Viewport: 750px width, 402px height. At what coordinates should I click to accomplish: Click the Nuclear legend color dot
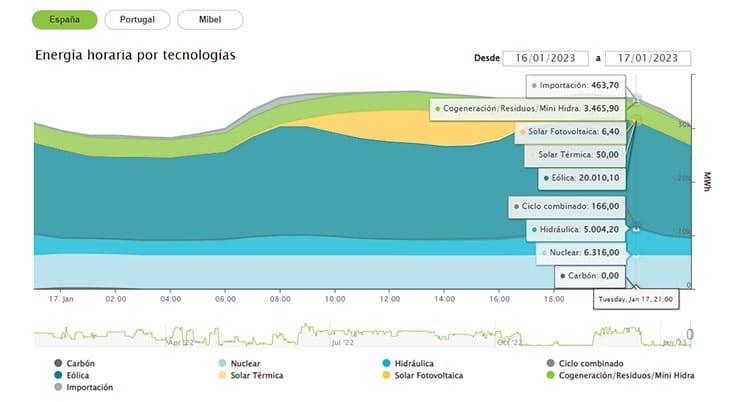pos(222,363)
